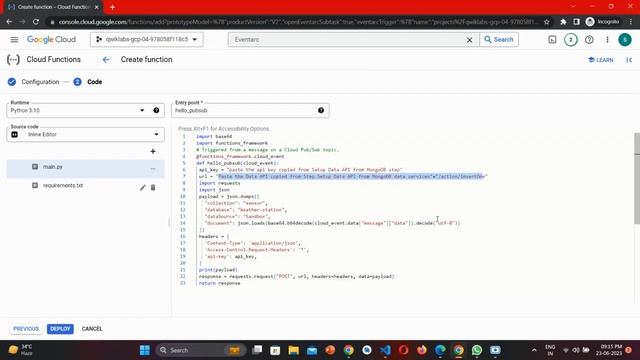Bookmark this page with the star icon
640x360 pixels.
(547, 22)
